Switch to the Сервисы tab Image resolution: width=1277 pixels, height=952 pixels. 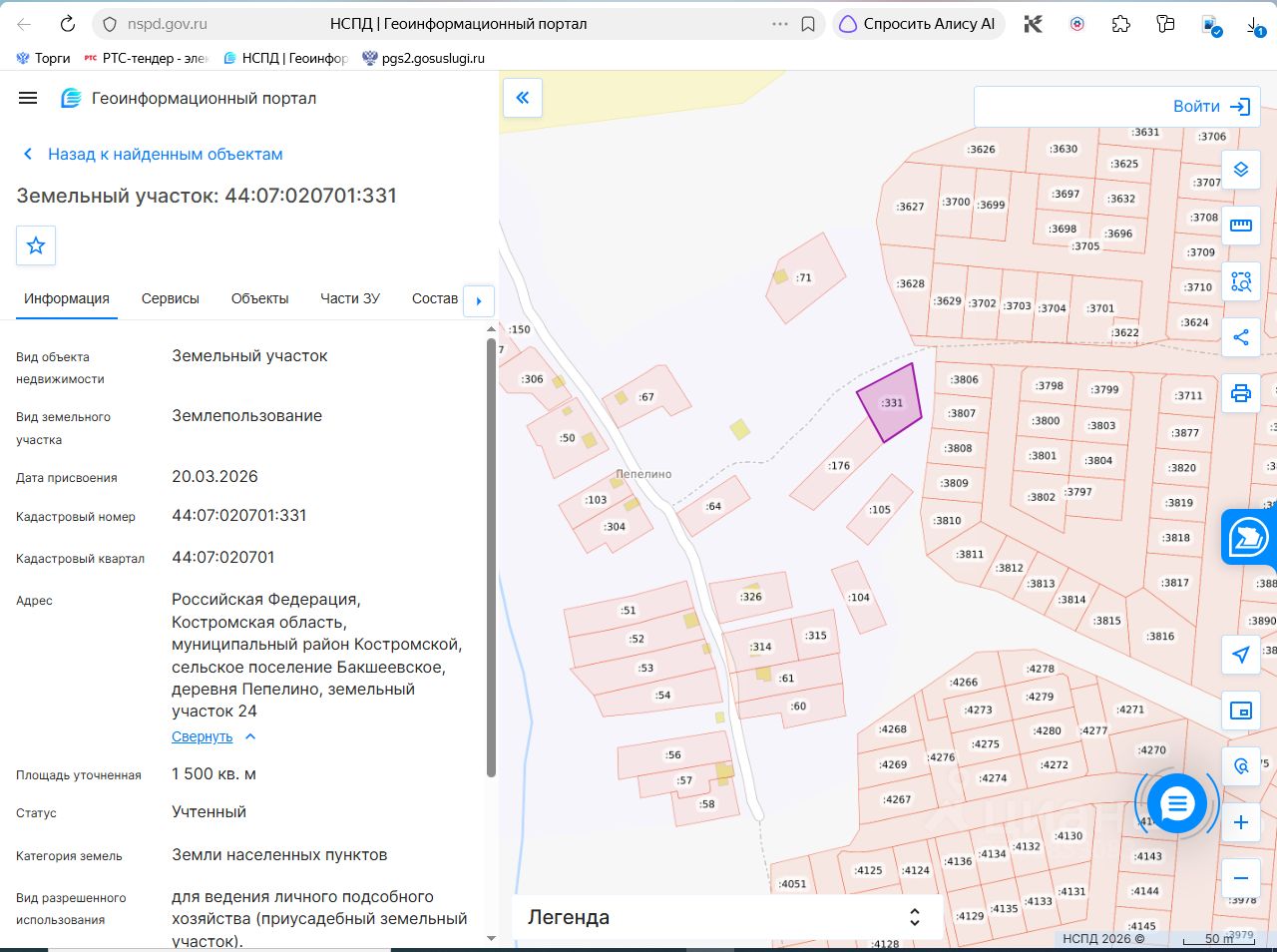171,298
